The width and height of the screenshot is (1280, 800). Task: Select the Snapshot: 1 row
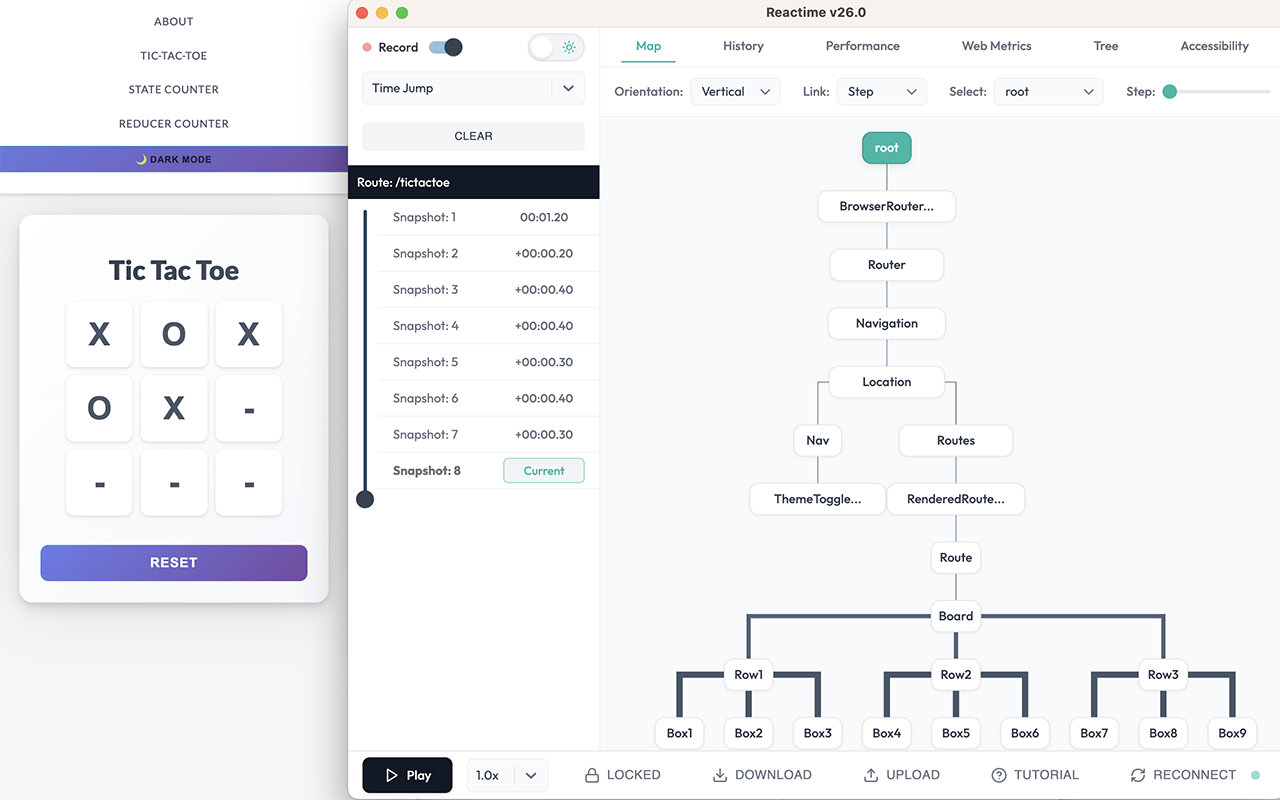(x=488, y=218)
